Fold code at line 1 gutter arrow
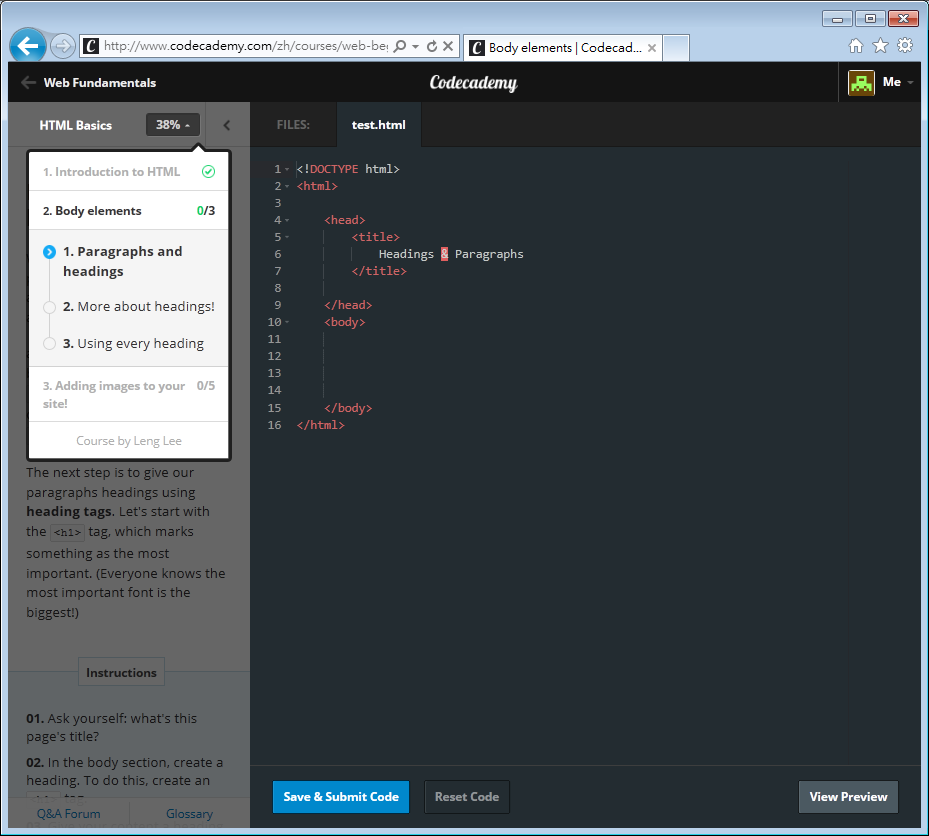The image size is (929, 836). (287, 169)
